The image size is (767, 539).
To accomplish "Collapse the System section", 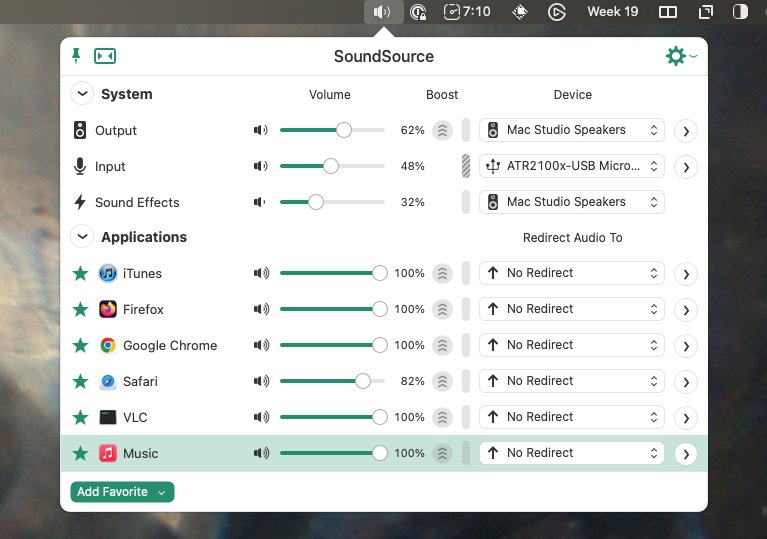I will tap(82, 93).
